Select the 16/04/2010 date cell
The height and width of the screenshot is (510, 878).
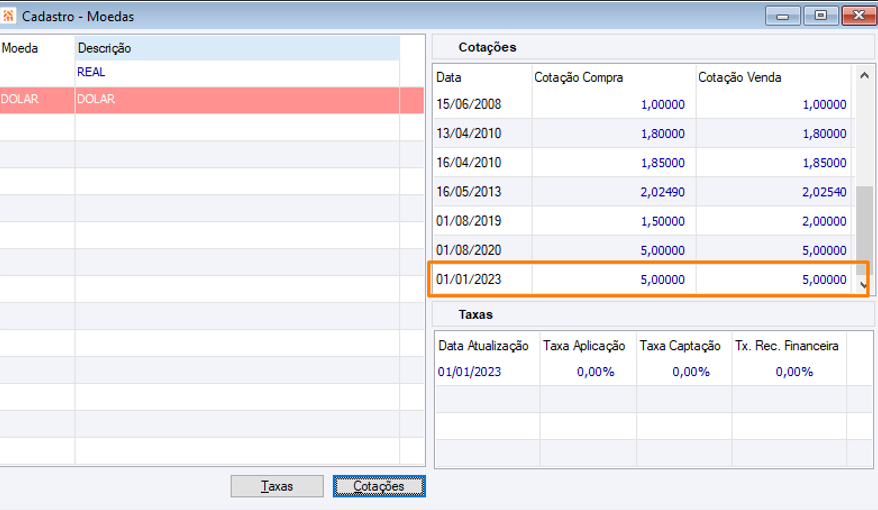coord(483,163)
